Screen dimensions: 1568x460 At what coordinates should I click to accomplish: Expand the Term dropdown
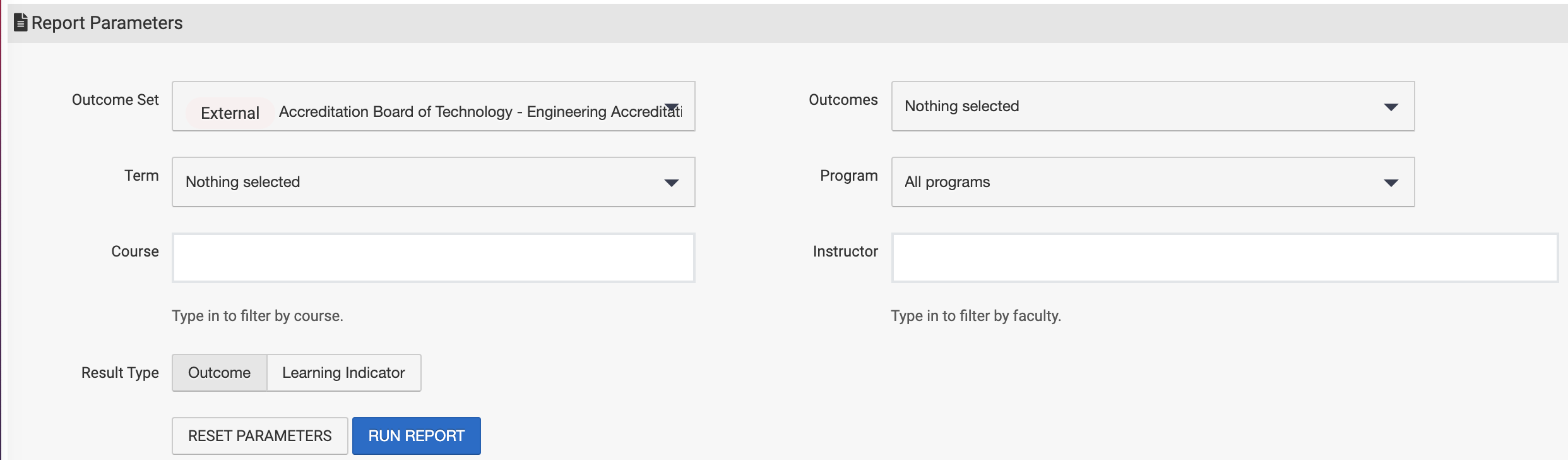(x=434, y=182)
